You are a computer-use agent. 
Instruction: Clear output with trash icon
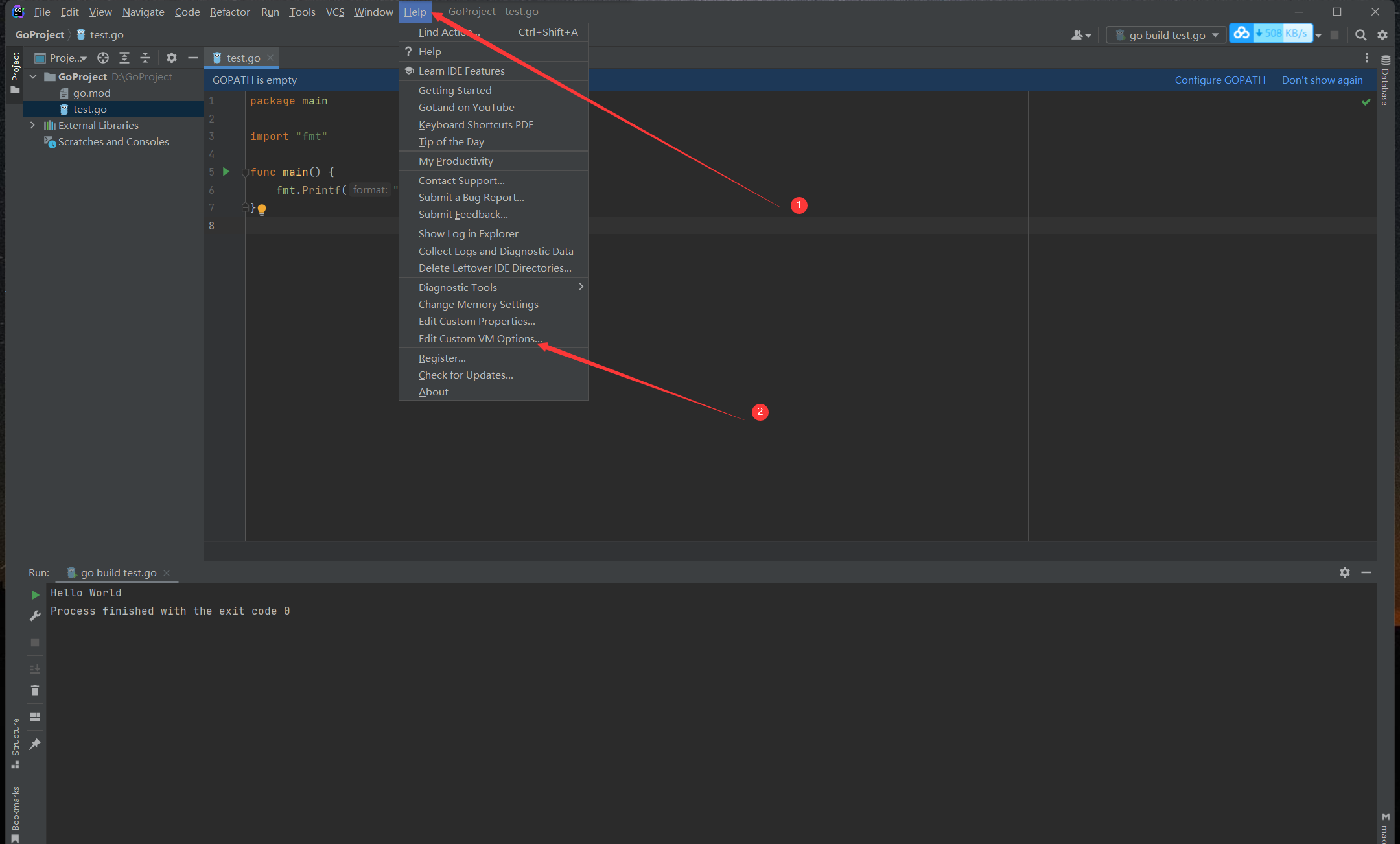[35, 690]
